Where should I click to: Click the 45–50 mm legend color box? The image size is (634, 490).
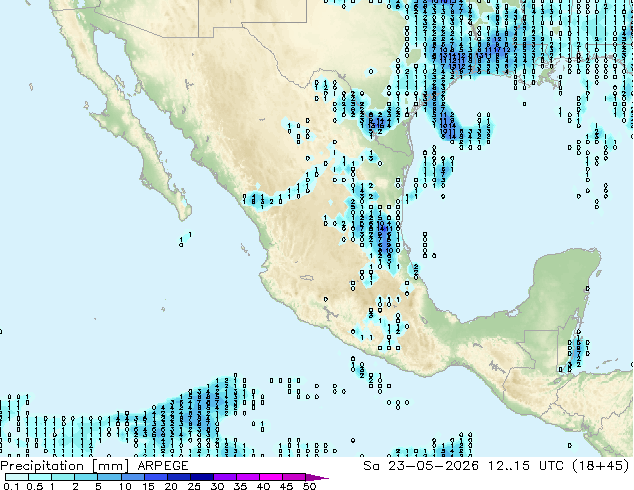click(294, 477)
